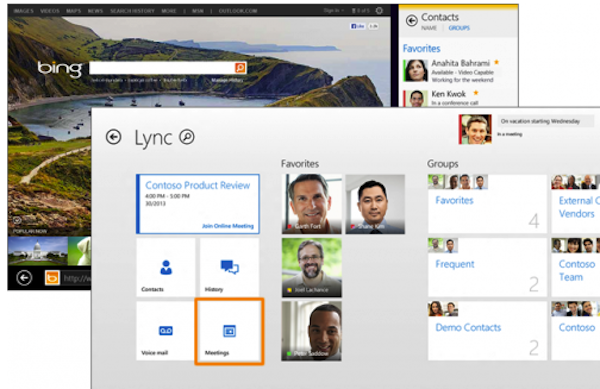Open the MORE menu in Bing header
This screenshot has height=389, width=600.
169,11
